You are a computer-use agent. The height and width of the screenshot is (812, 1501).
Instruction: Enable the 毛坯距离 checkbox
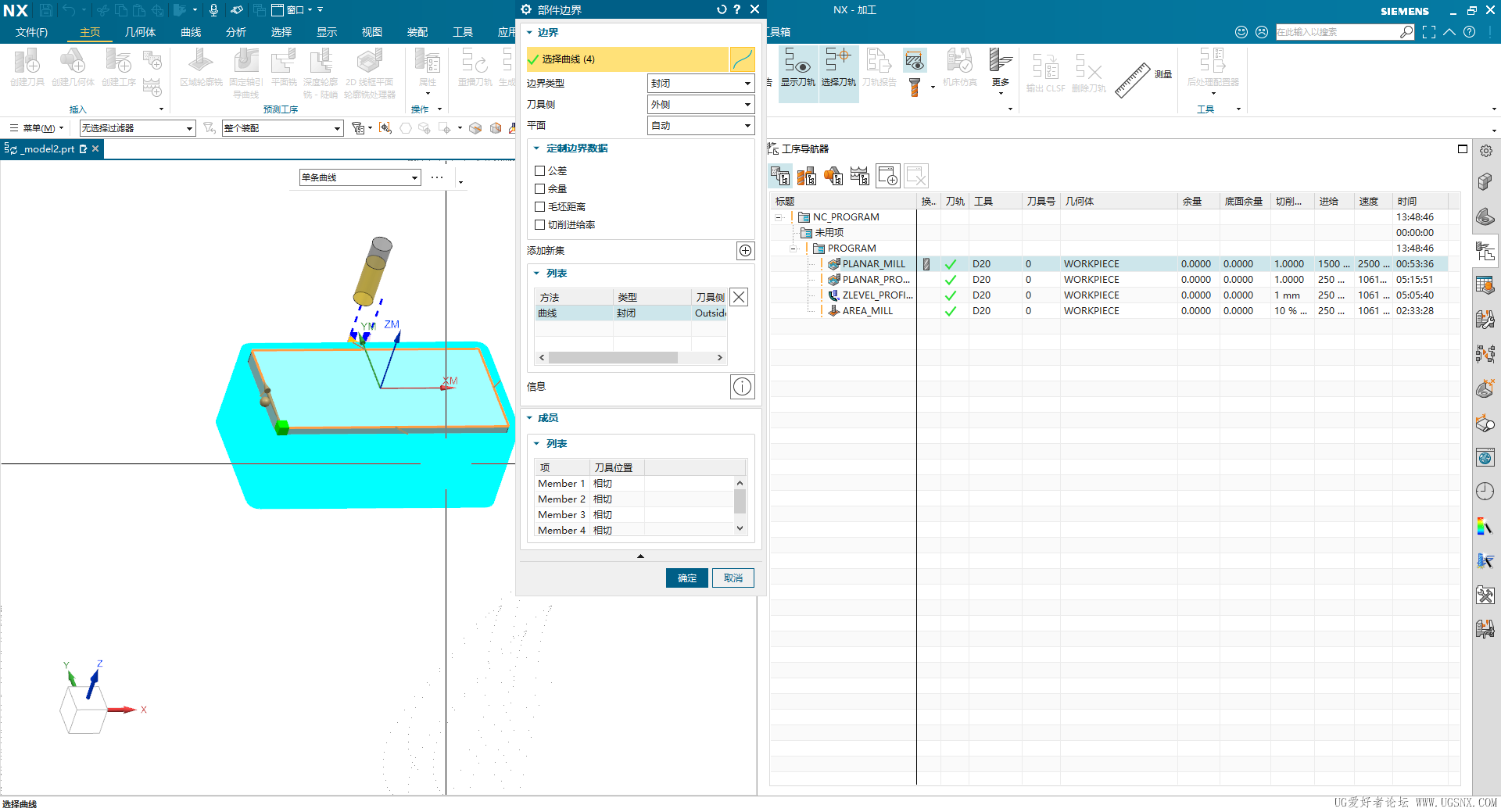point(539,206)
